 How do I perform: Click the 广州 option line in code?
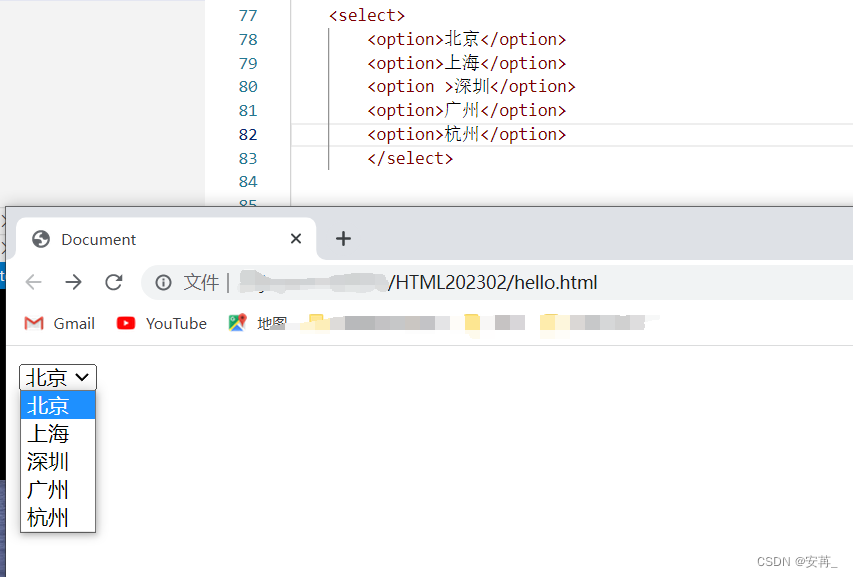tap(467, 110)
